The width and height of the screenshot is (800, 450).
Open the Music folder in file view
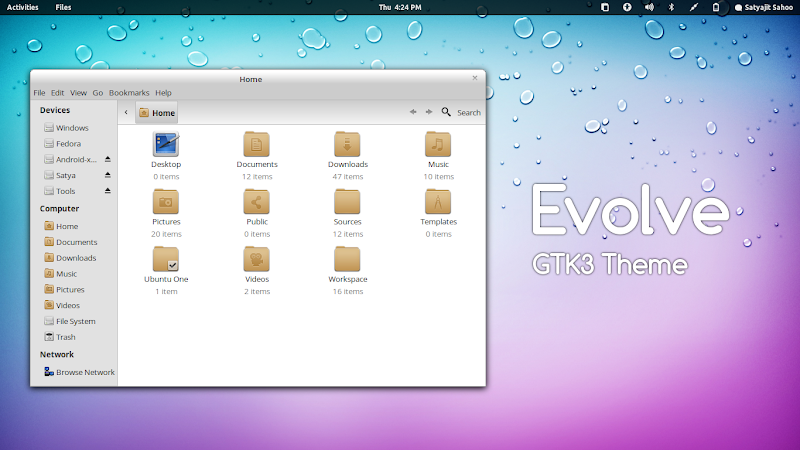coord(438,144)
